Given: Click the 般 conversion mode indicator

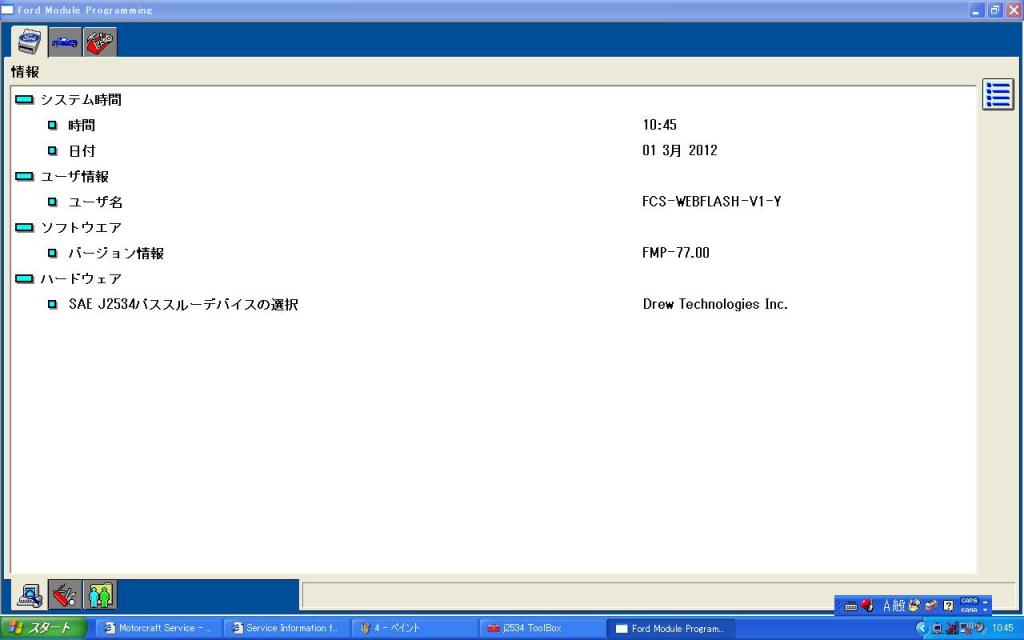Looking at the screenshot, I should click(x=899, y=605).
